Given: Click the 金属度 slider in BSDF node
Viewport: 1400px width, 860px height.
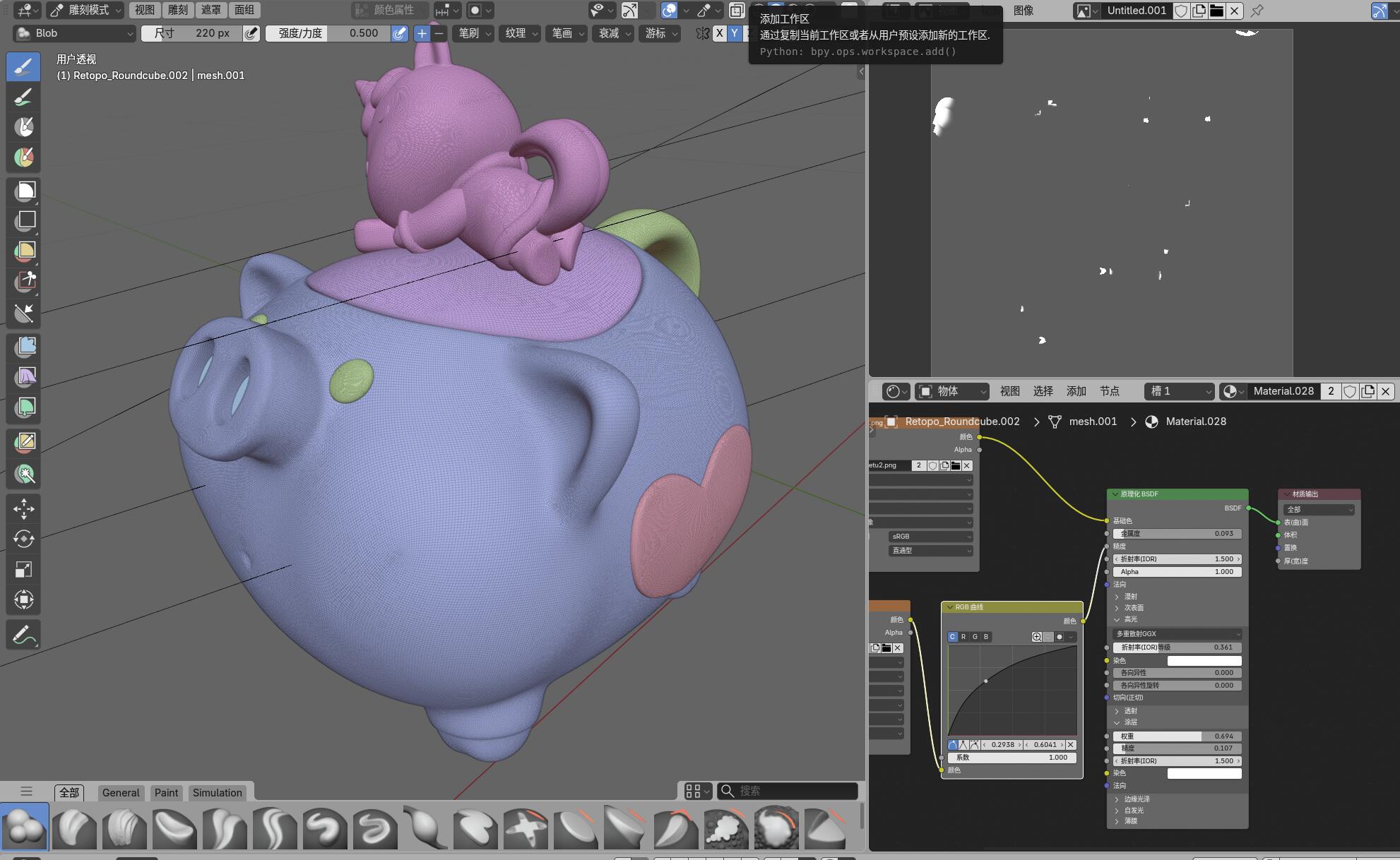Looking at the screenshot, I should point(1177,534).
